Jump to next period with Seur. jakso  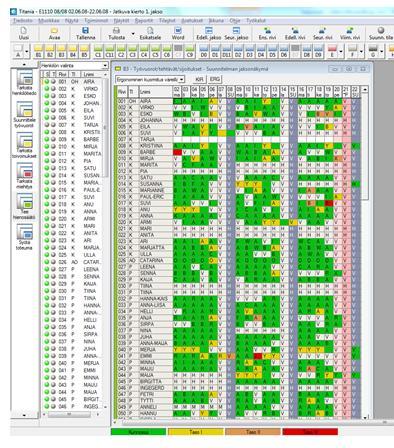tap(236, 33)
